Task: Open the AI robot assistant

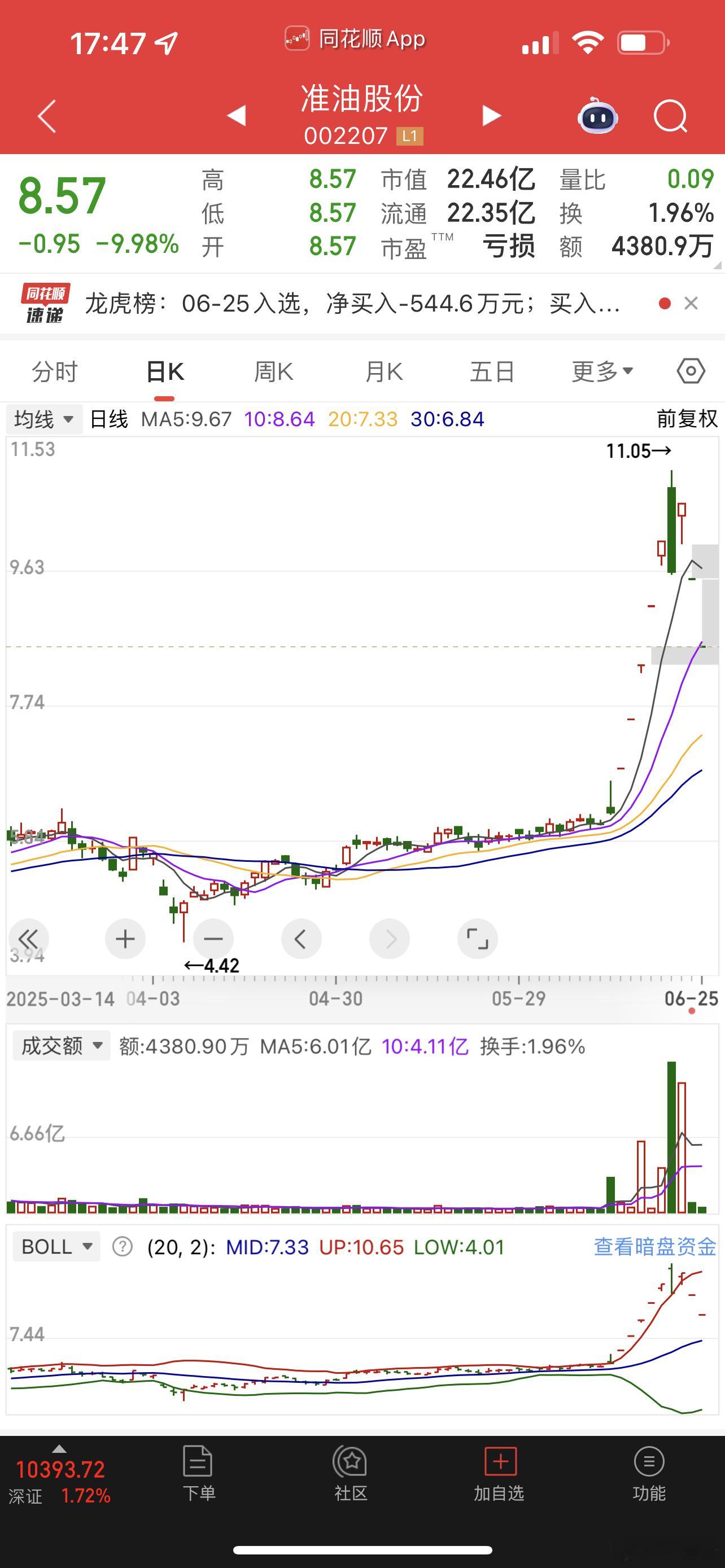Action: point(597,115)
